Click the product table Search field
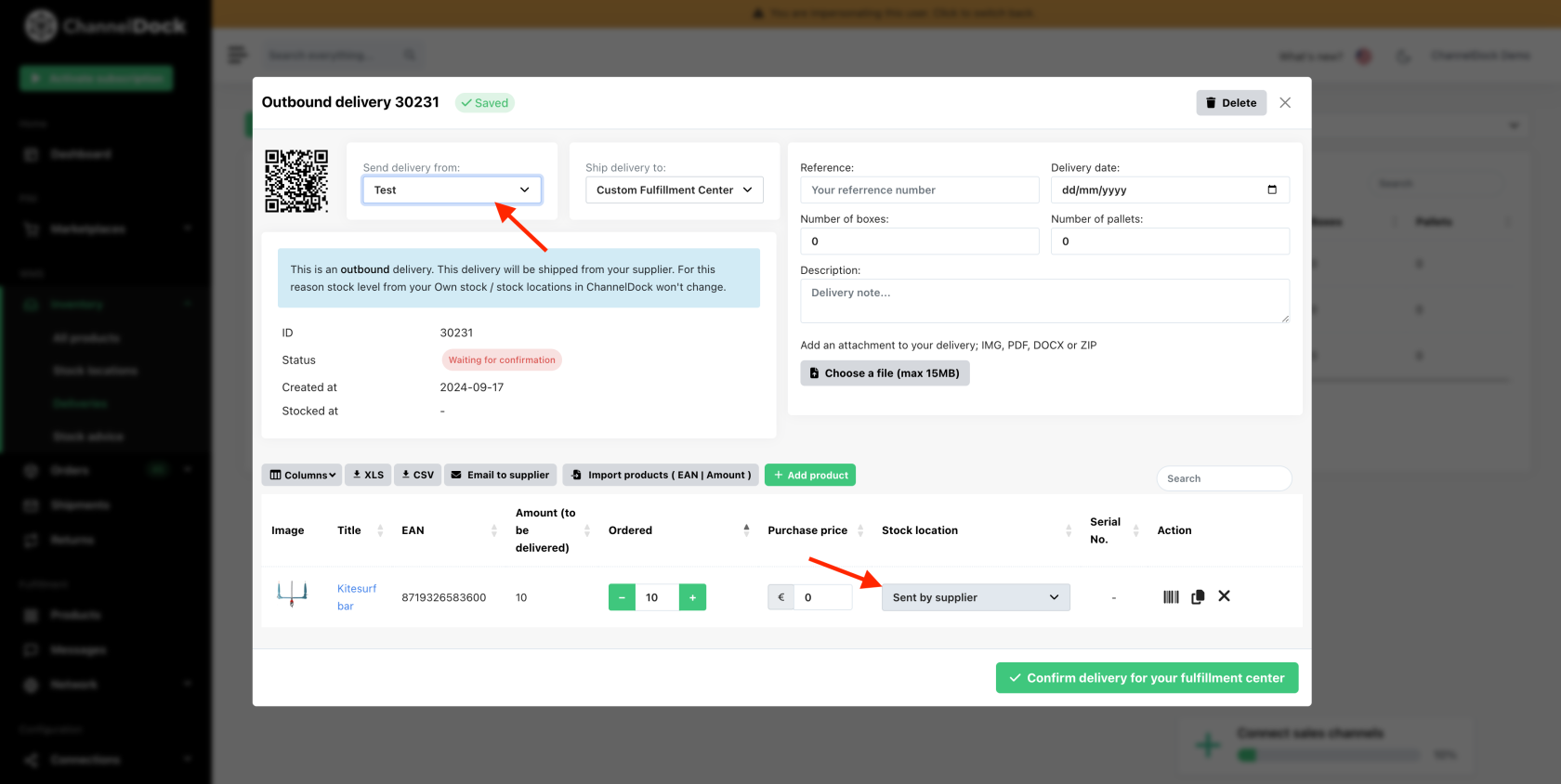The height and width of the screenshot is (784, 1561). coord(1224,478)
